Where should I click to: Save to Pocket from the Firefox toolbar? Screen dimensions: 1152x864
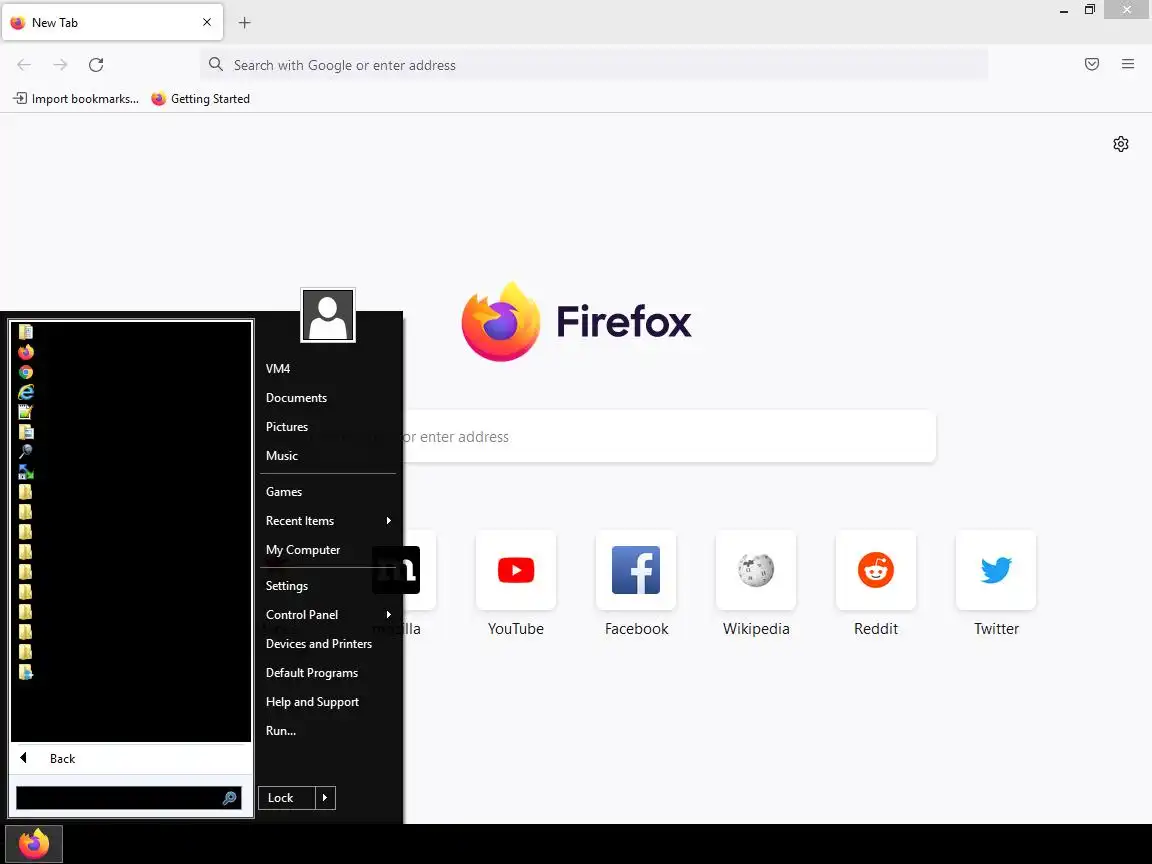coord(1092,64)
